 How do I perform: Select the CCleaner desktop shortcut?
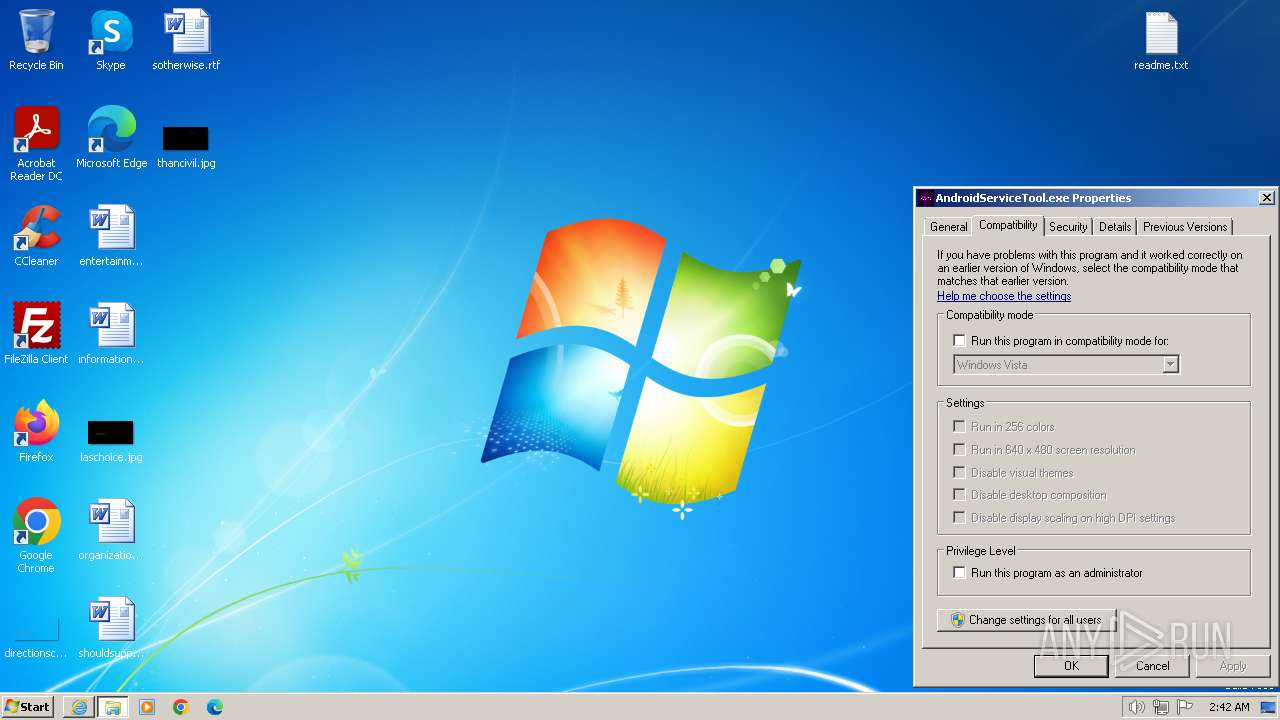coord(36,236)
